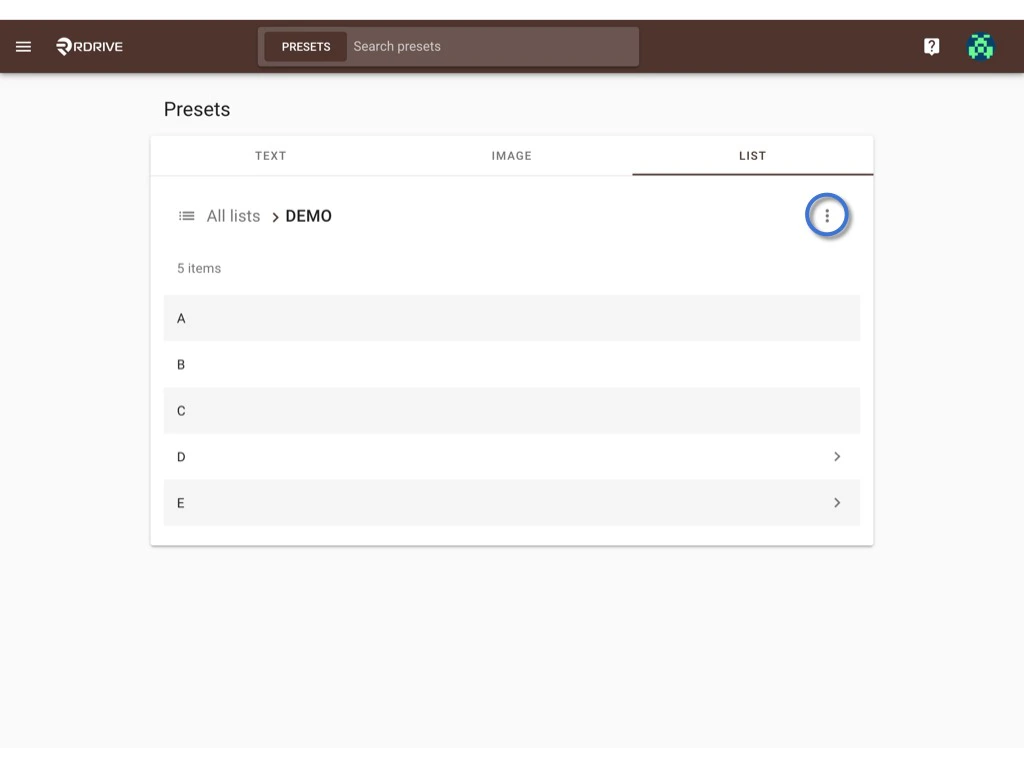This screenshot has height=768, width=1024.
Task: Expand list item D
Action: (x=838, y=457)
